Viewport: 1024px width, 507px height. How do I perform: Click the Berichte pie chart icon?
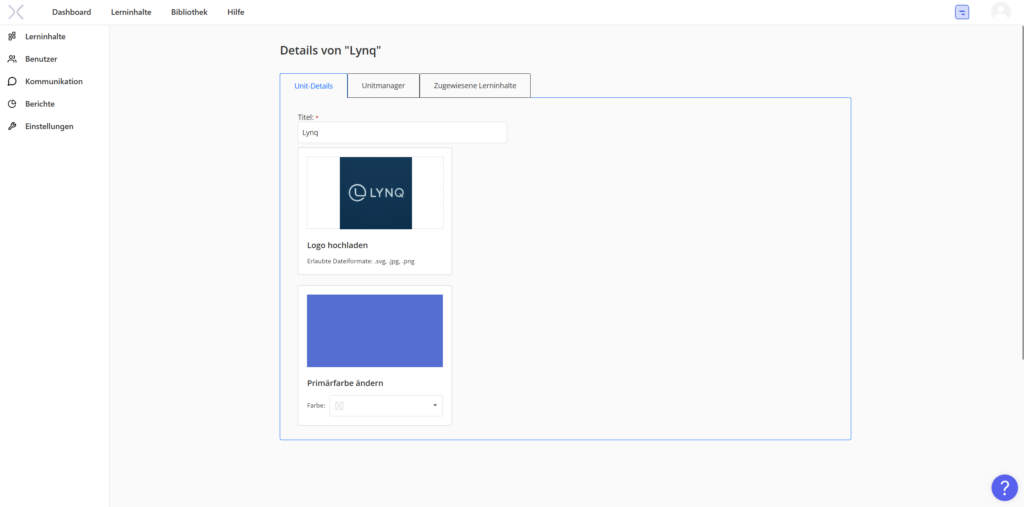(x=12, y=104)
